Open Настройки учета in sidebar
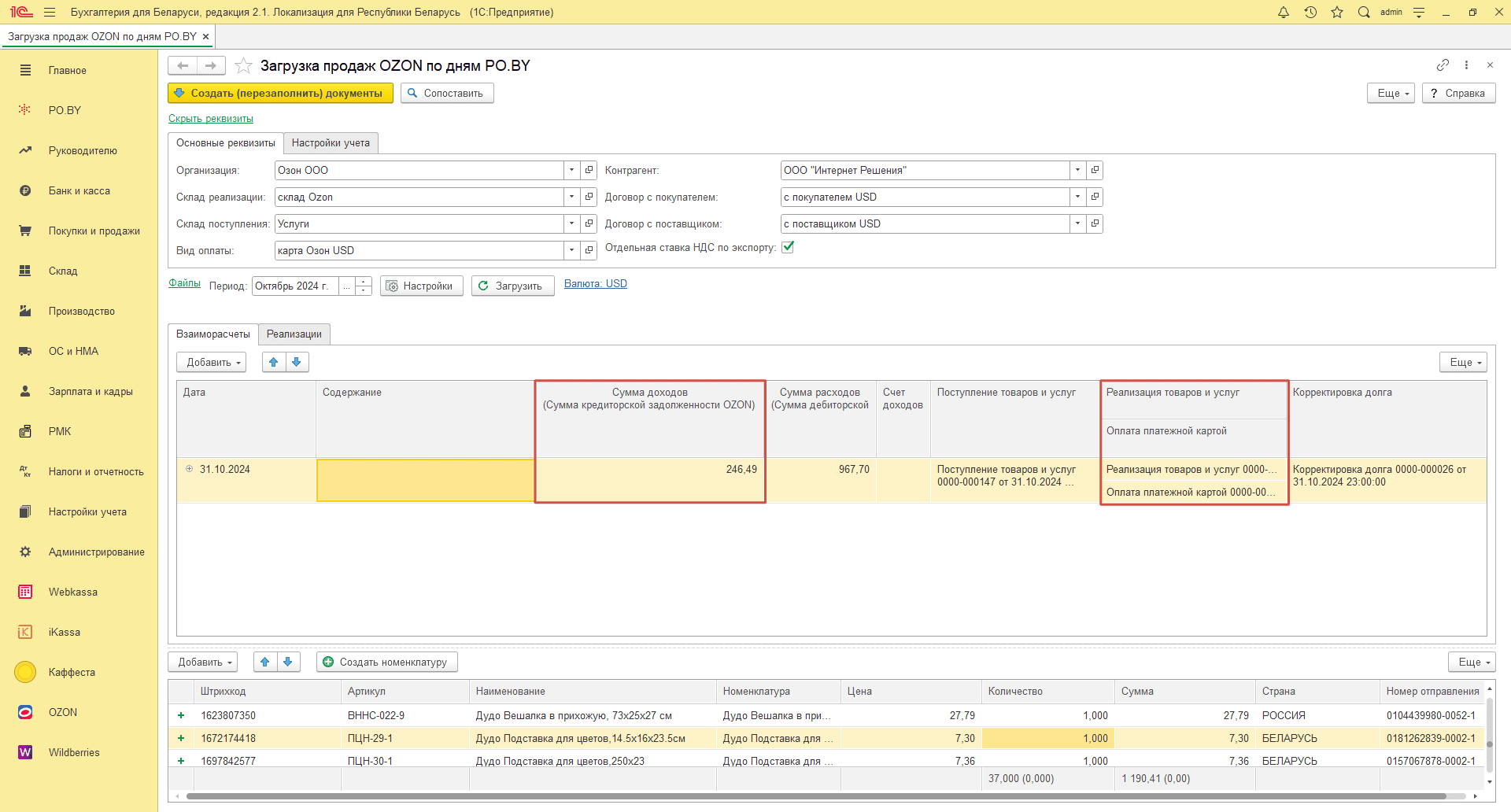This screenshot has width=1511, height=812. pyautogui.click(x=87, y=511)
